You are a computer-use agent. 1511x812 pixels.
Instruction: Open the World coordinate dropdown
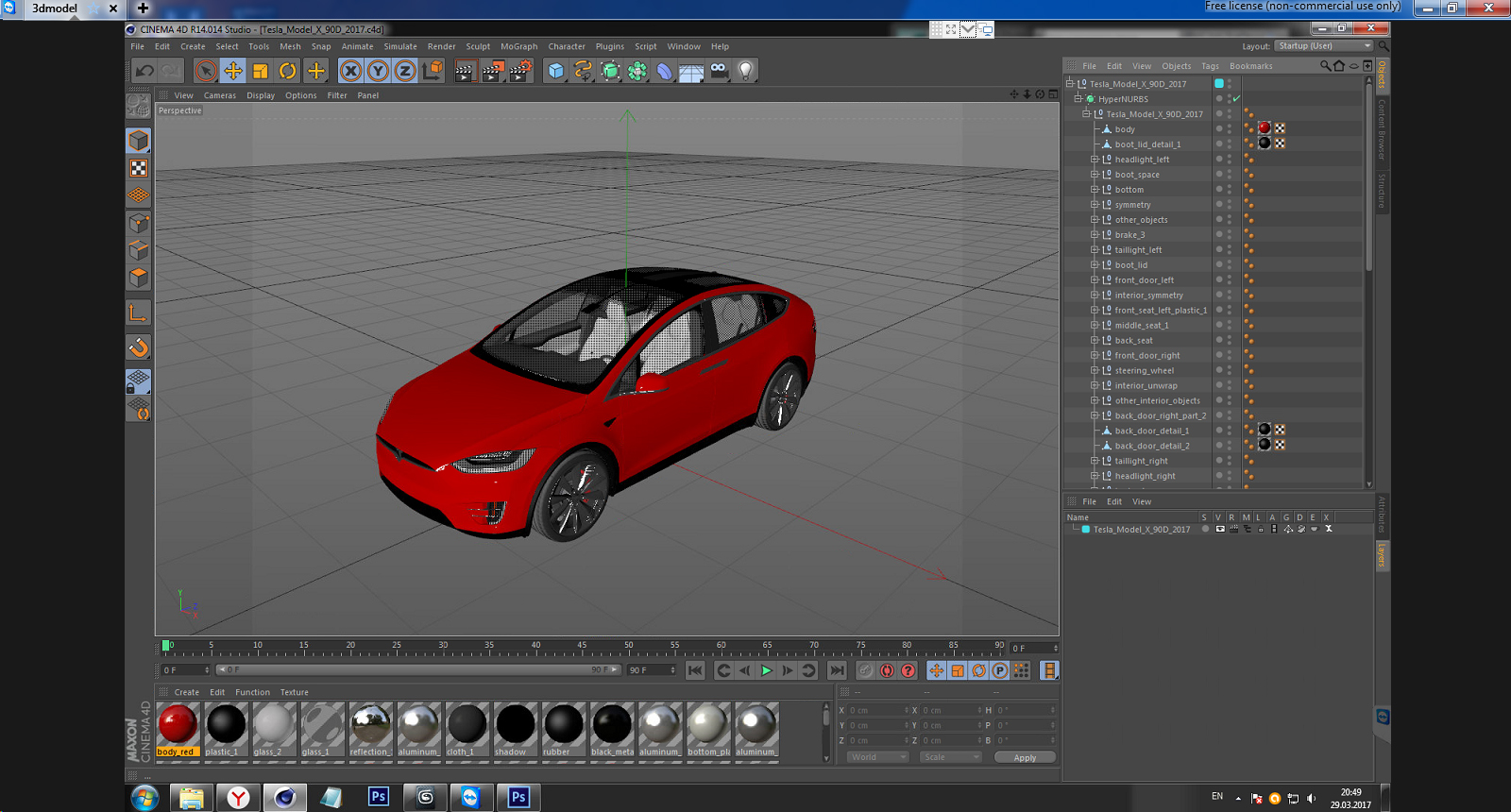coord(877,757)
